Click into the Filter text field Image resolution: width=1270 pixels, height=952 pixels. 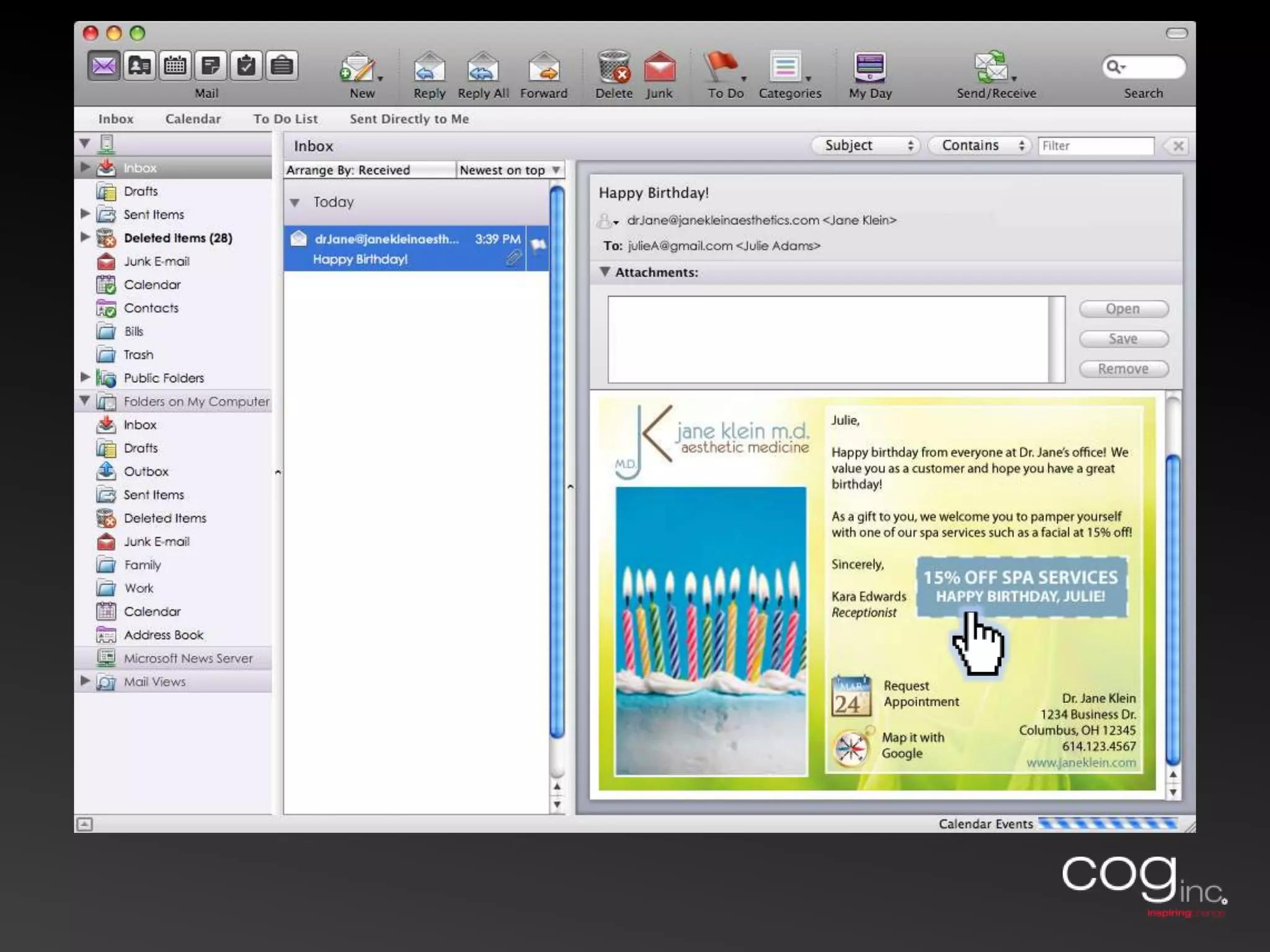(1095, 146)
